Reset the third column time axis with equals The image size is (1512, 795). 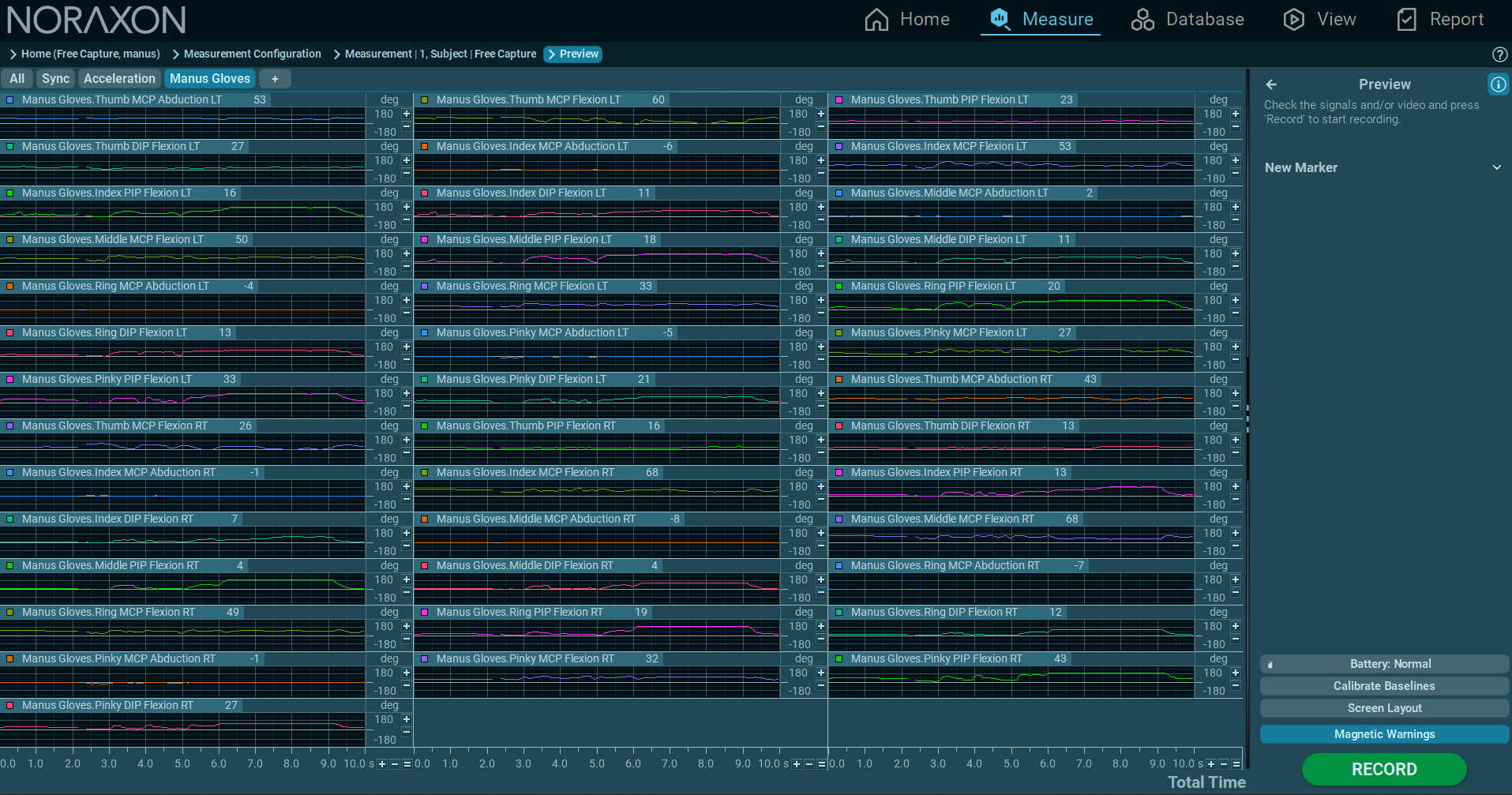coord(1236,764)
